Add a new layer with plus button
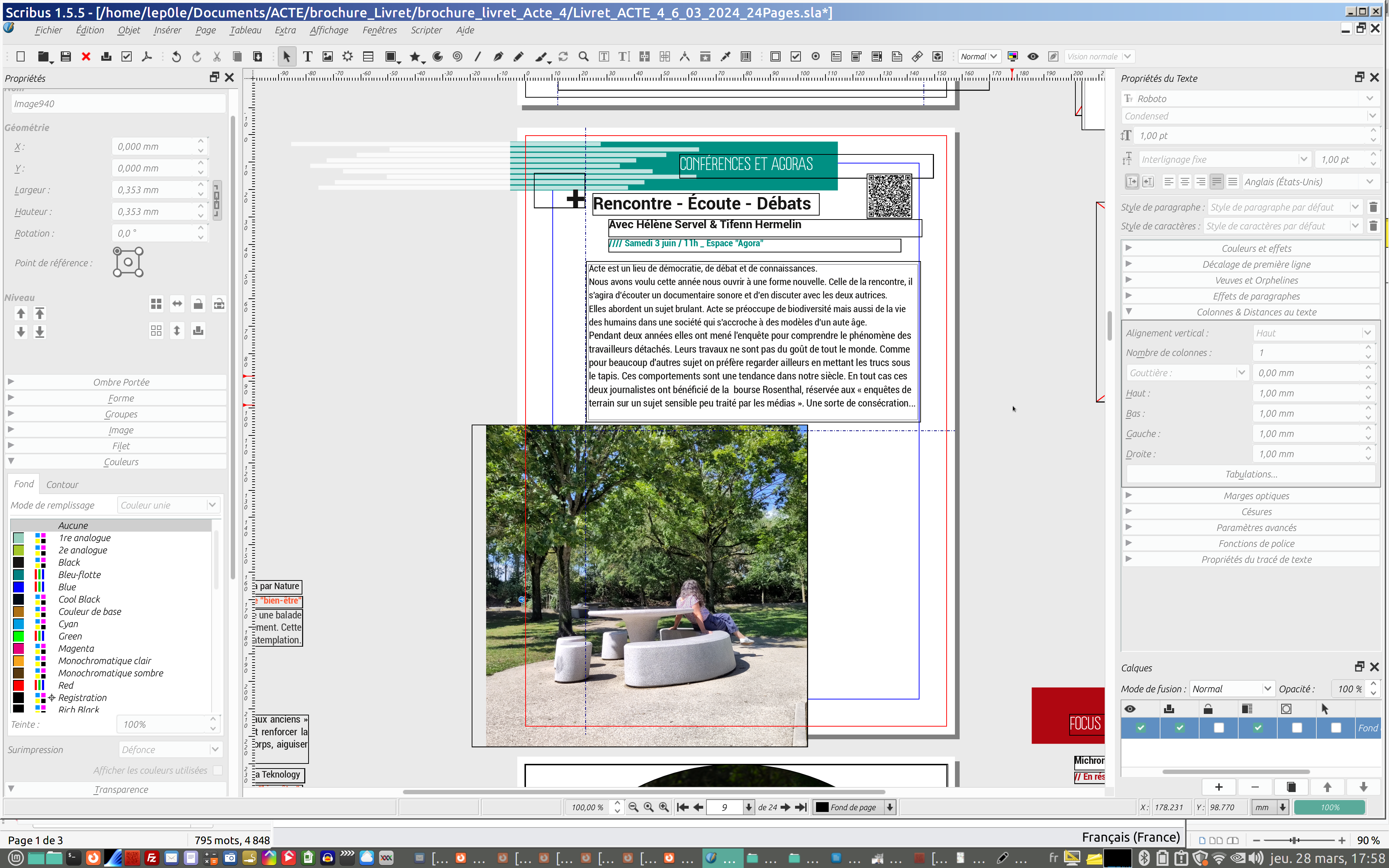Viewport: 1389px width, 868px height. 1219,787
